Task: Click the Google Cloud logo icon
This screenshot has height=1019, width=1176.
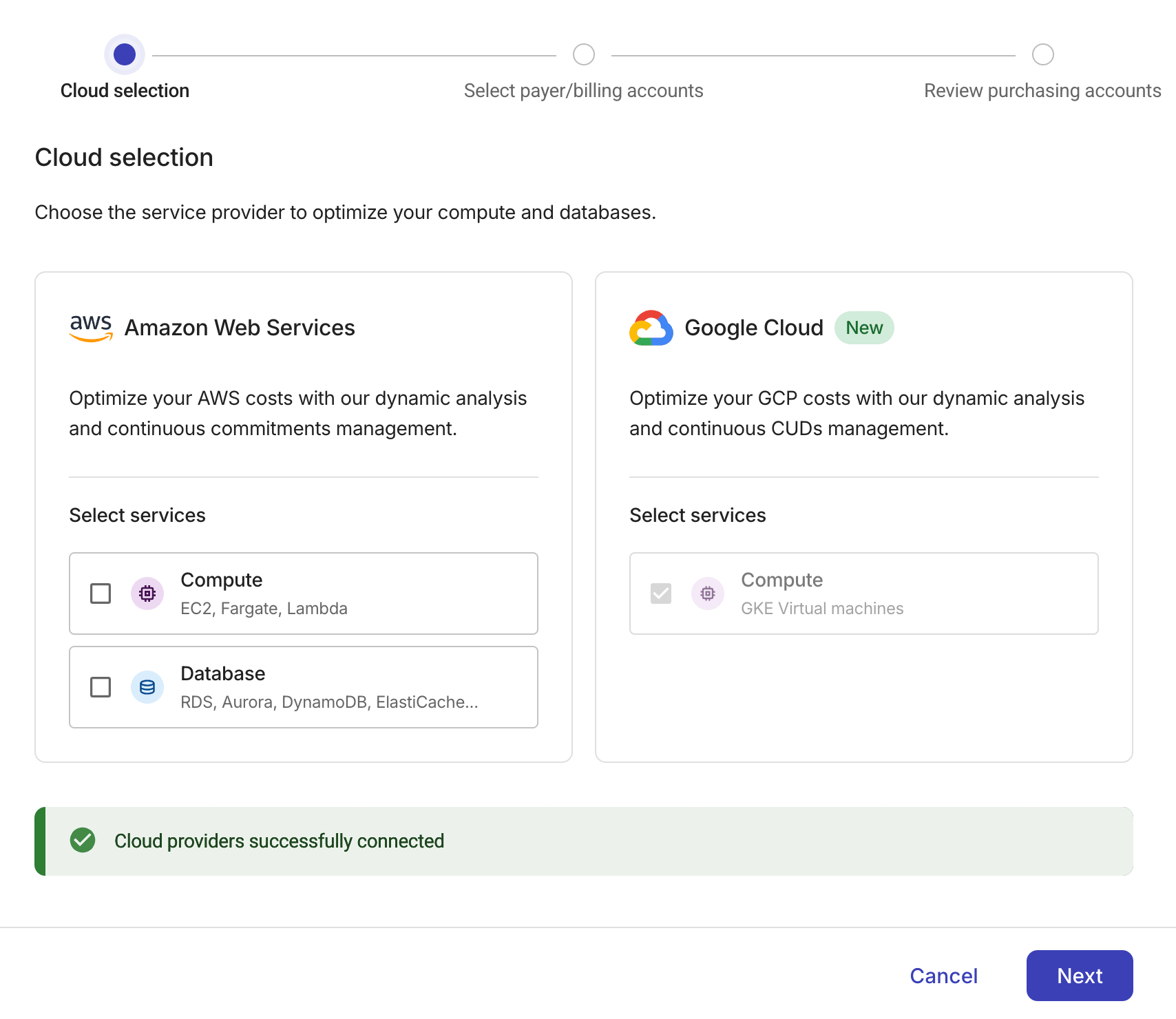Action: (x=651, y=328)
